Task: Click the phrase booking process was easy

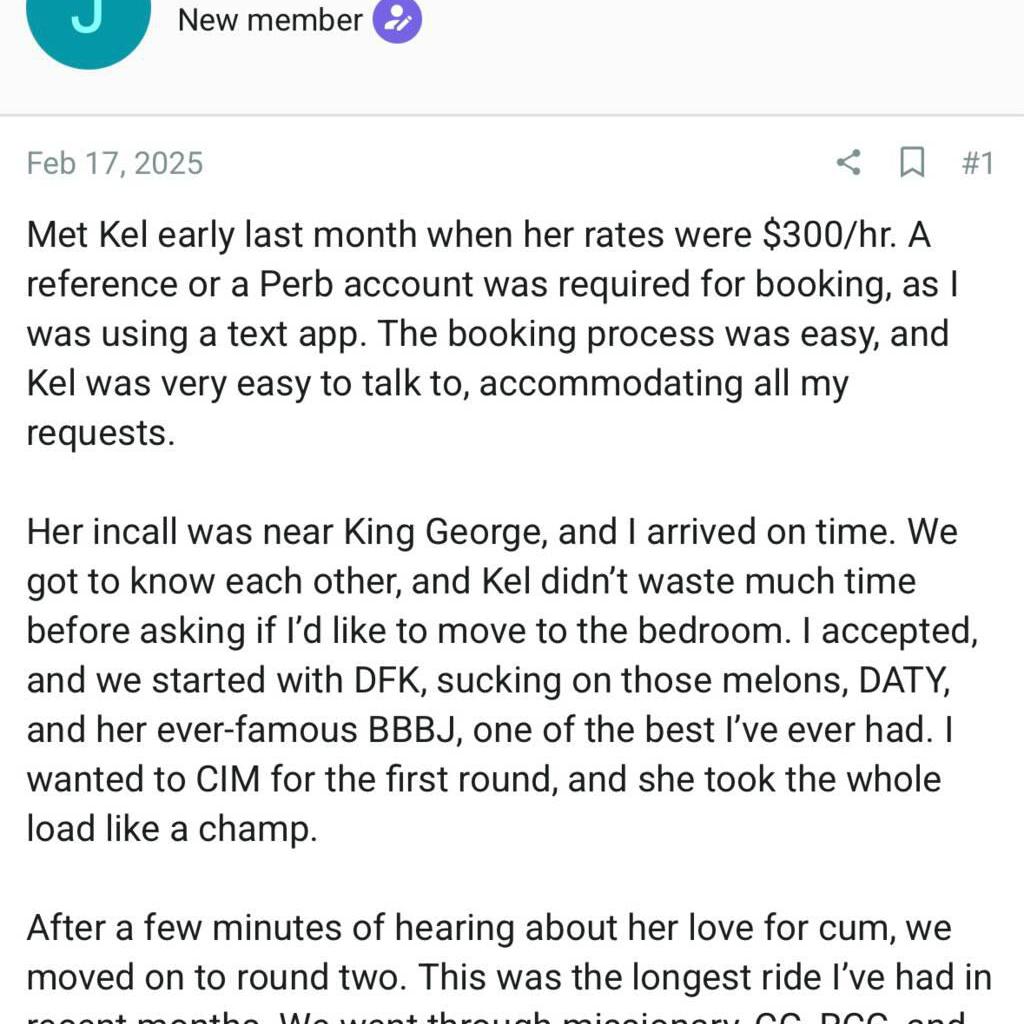Action: (x=663, y=334)
